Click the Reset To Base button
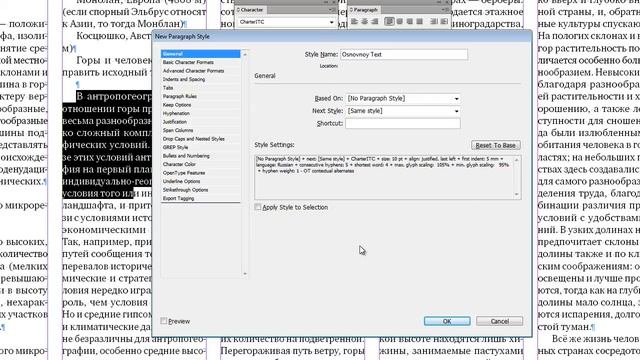Image resolution: width=640 pixels, height=360 pixels. tap(496, 145)
